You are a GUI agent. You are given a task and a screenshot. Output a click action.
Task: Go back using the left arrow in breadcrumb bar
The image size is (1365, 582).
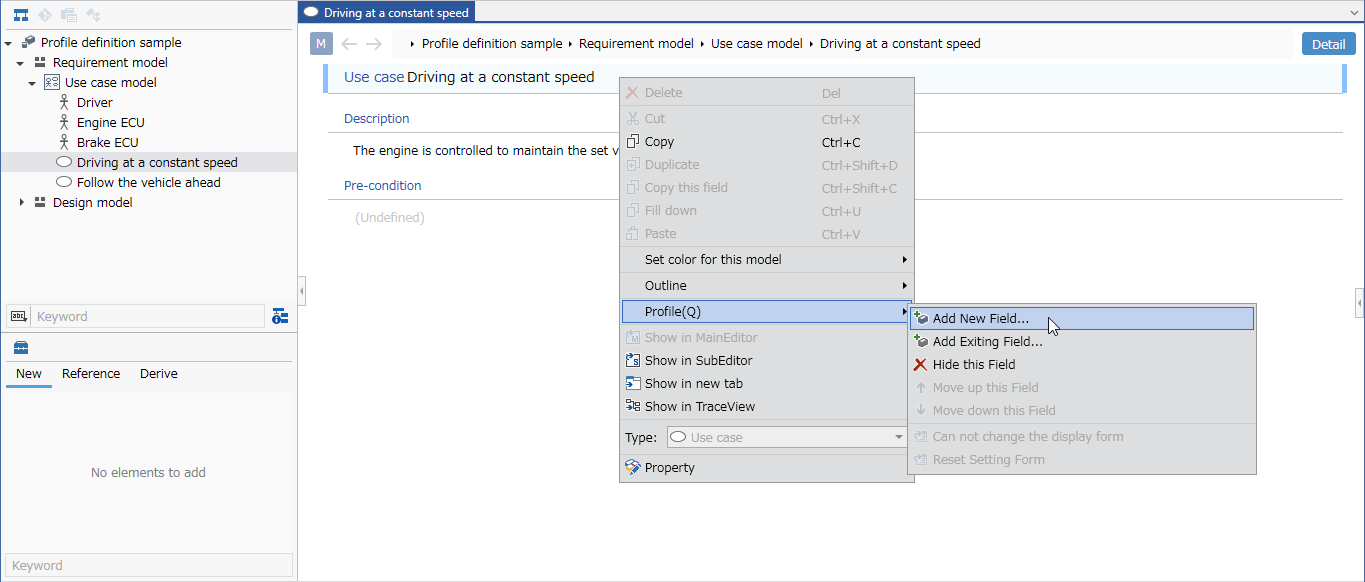(349, 44)
